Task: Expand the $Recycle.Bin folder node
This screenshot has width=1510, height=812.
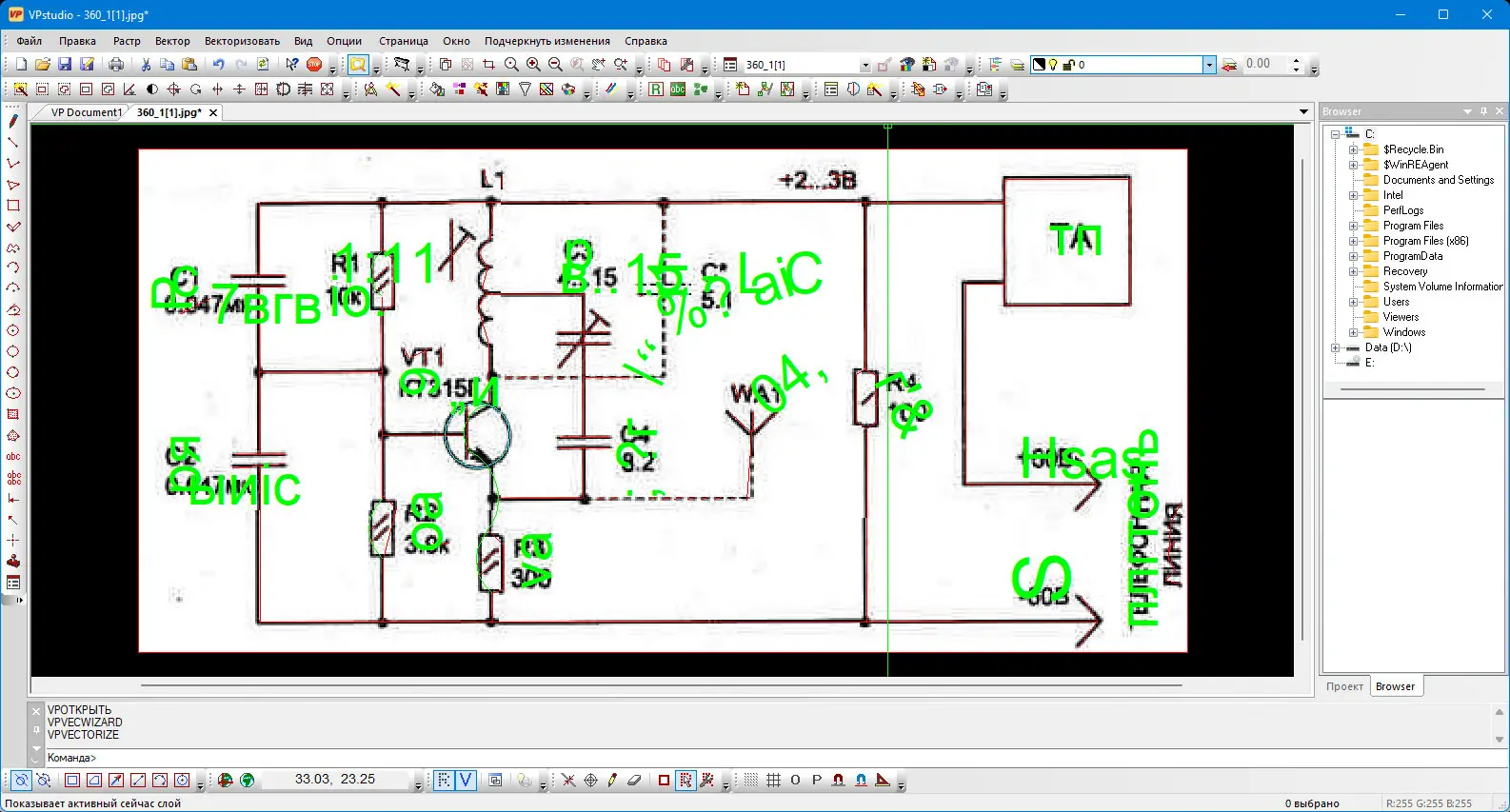Action: (1353, 149)
